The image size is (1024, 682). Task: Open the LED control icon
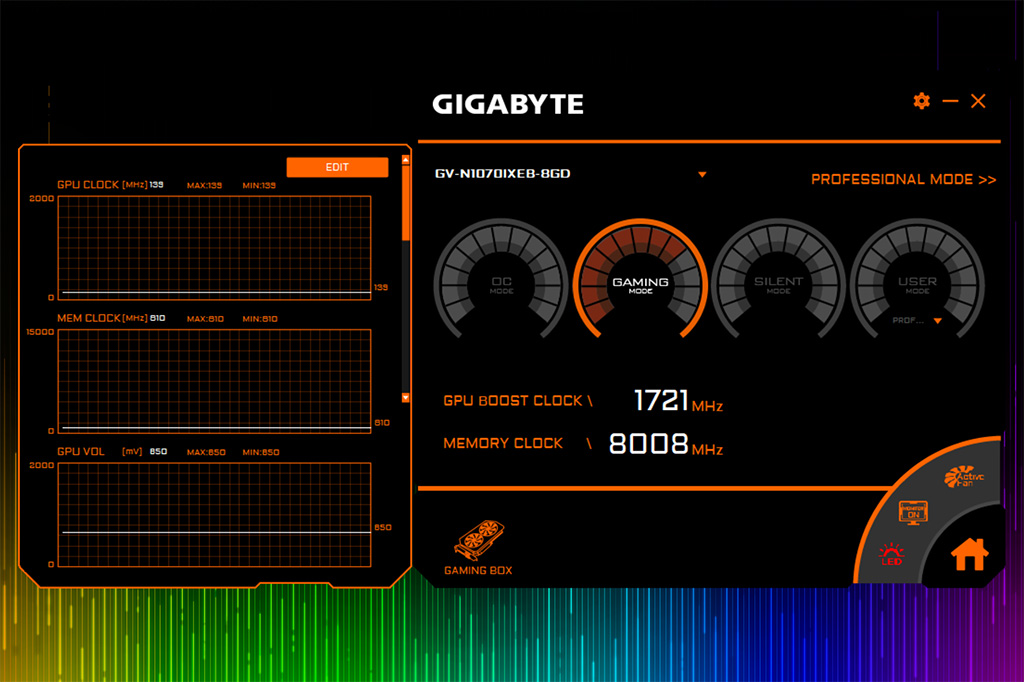click(891, 554)
